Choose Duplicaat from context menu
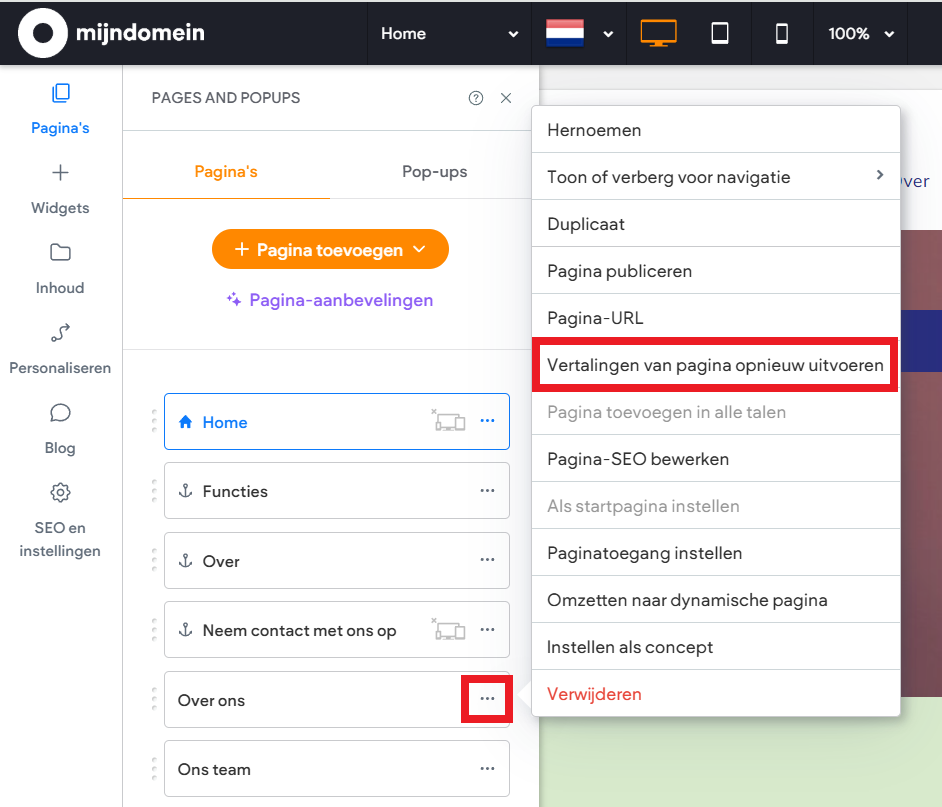This screenshot has width=942, height=807. 586,224
